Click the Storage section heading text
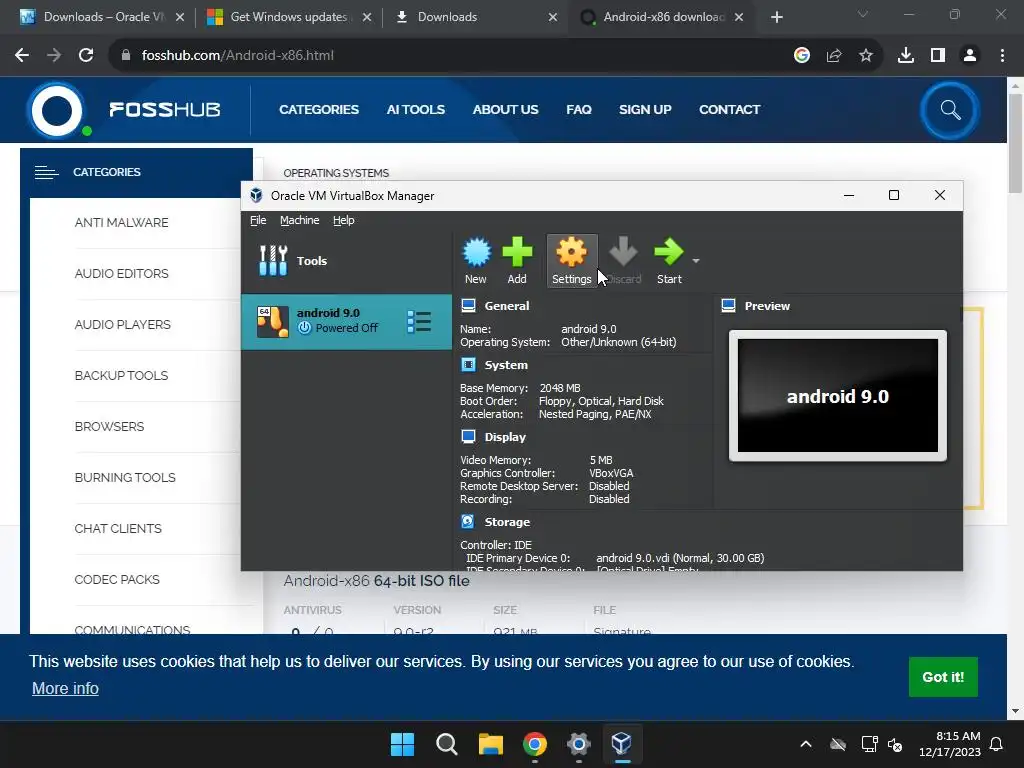The image size is (1024, 768). pyautogui.click(x=507, y=522)
